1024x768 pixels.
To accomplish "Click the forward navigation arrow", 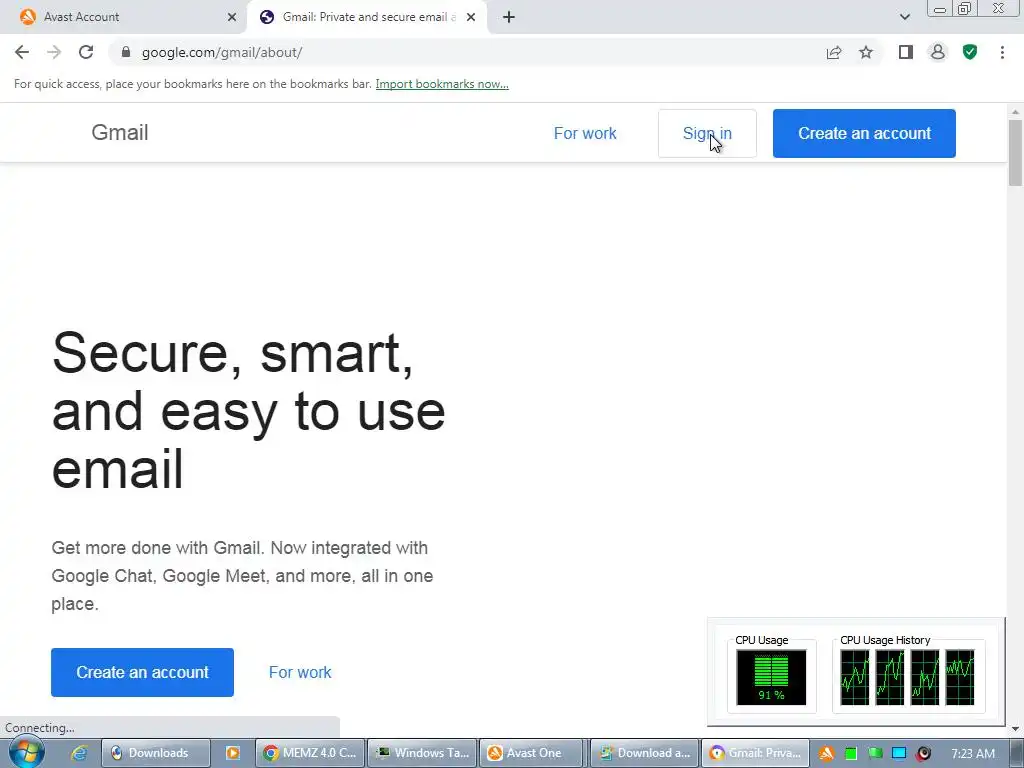I will click(x=54, y=52).
